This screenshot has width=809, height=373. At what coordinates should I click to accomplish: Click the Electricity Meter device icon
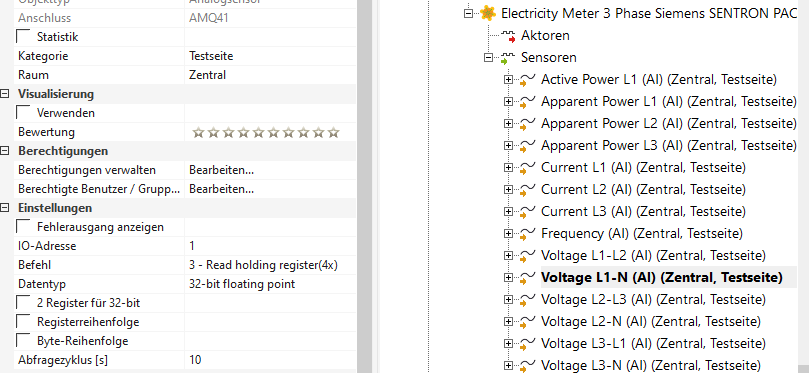tap(488, 13)
